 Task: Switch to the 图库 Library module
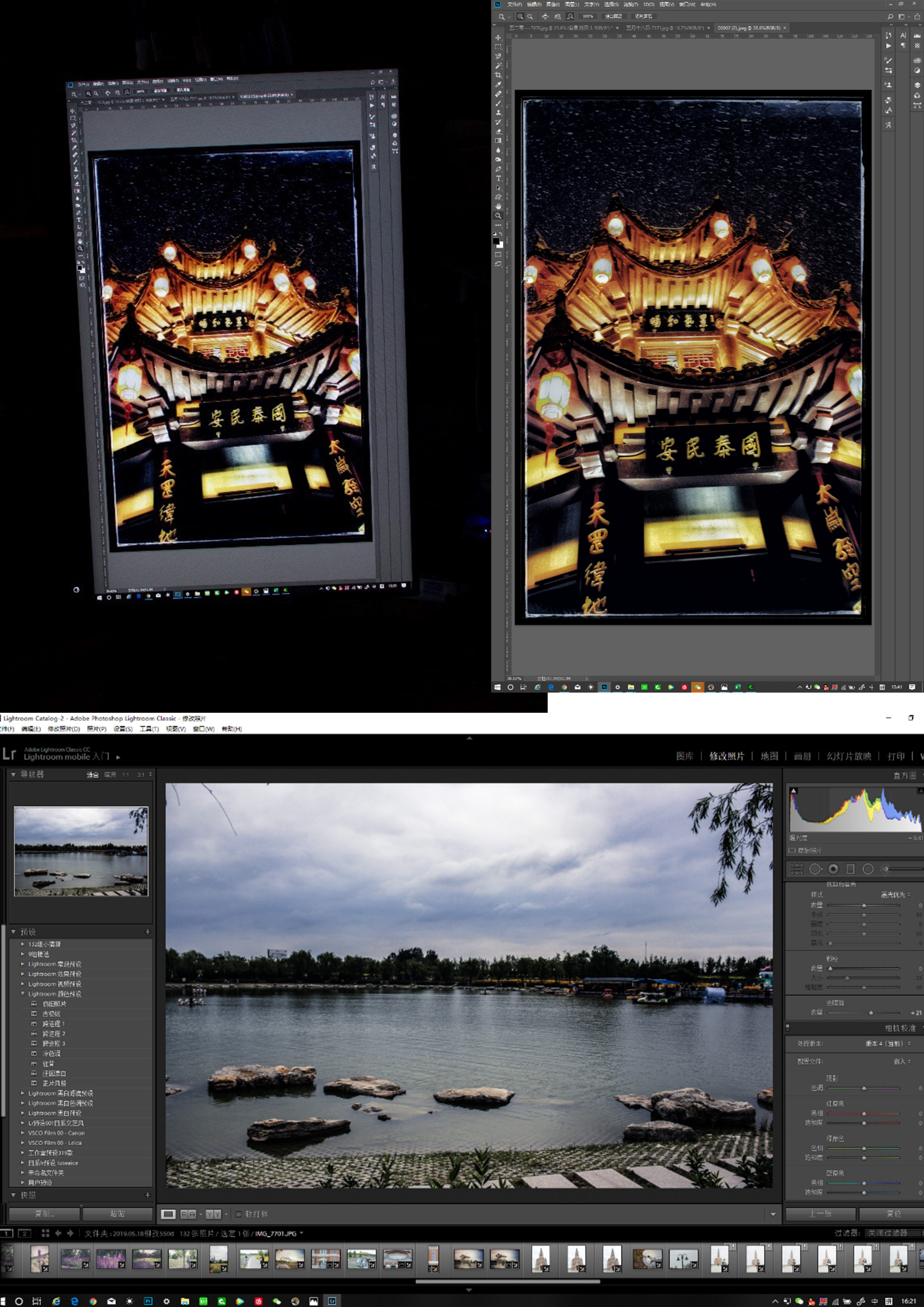(684, 756)
